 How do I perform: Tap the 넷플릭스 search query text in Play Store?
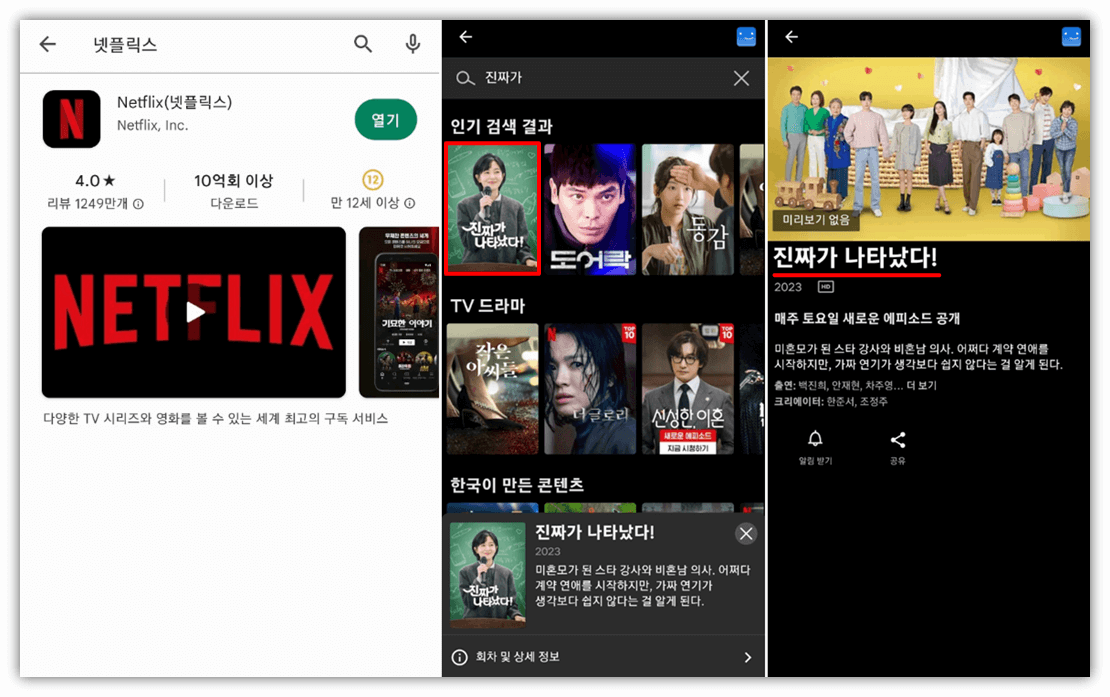point(125,45)
